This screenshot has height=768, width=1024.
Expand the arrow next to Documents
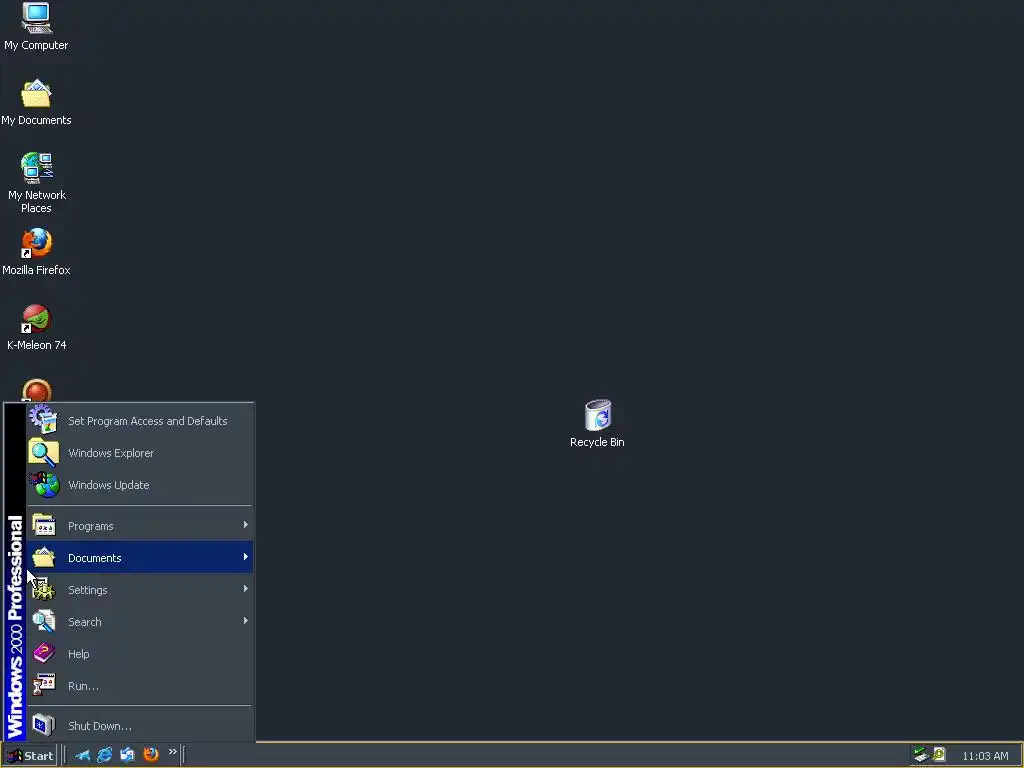tap(246, 557)
